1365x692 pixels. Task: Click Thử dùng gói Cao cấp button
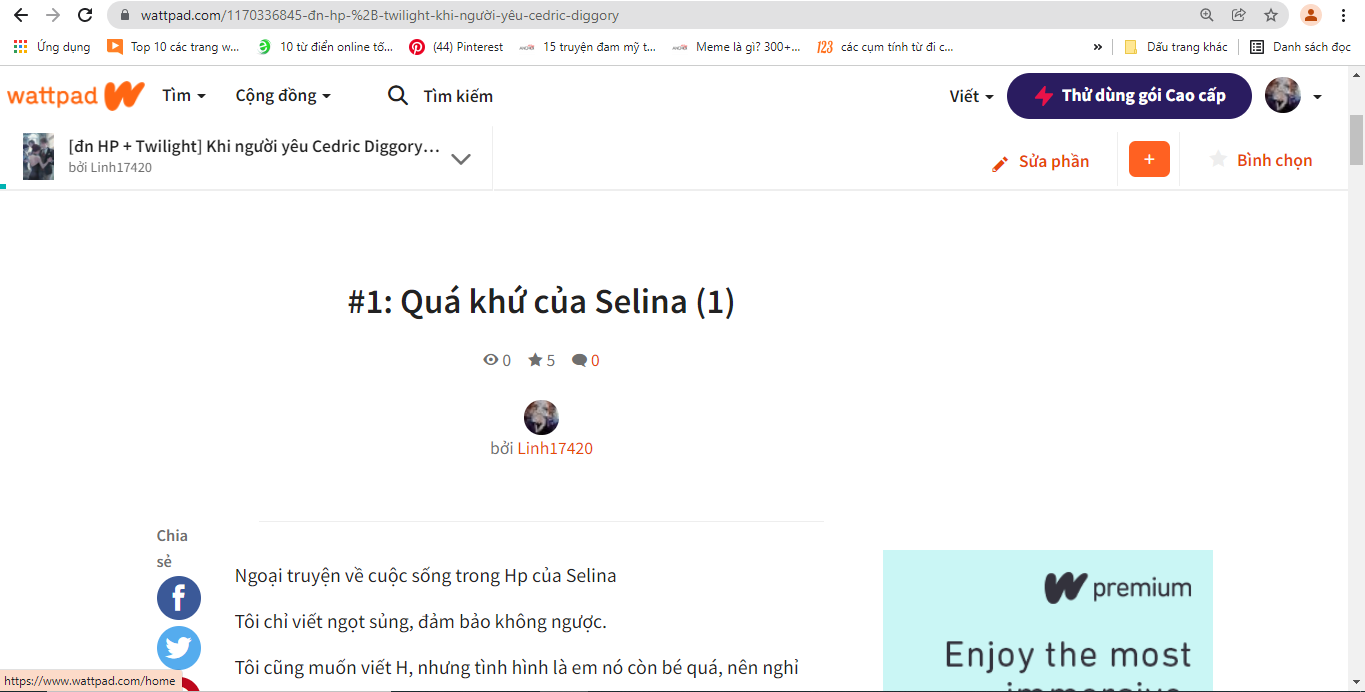pyautogui.click(x=1129, y=96)
